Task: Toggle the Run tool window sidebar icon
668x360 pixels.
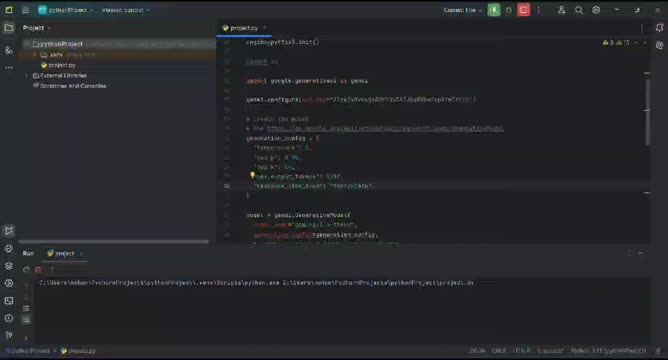Action: pos(9,231)
